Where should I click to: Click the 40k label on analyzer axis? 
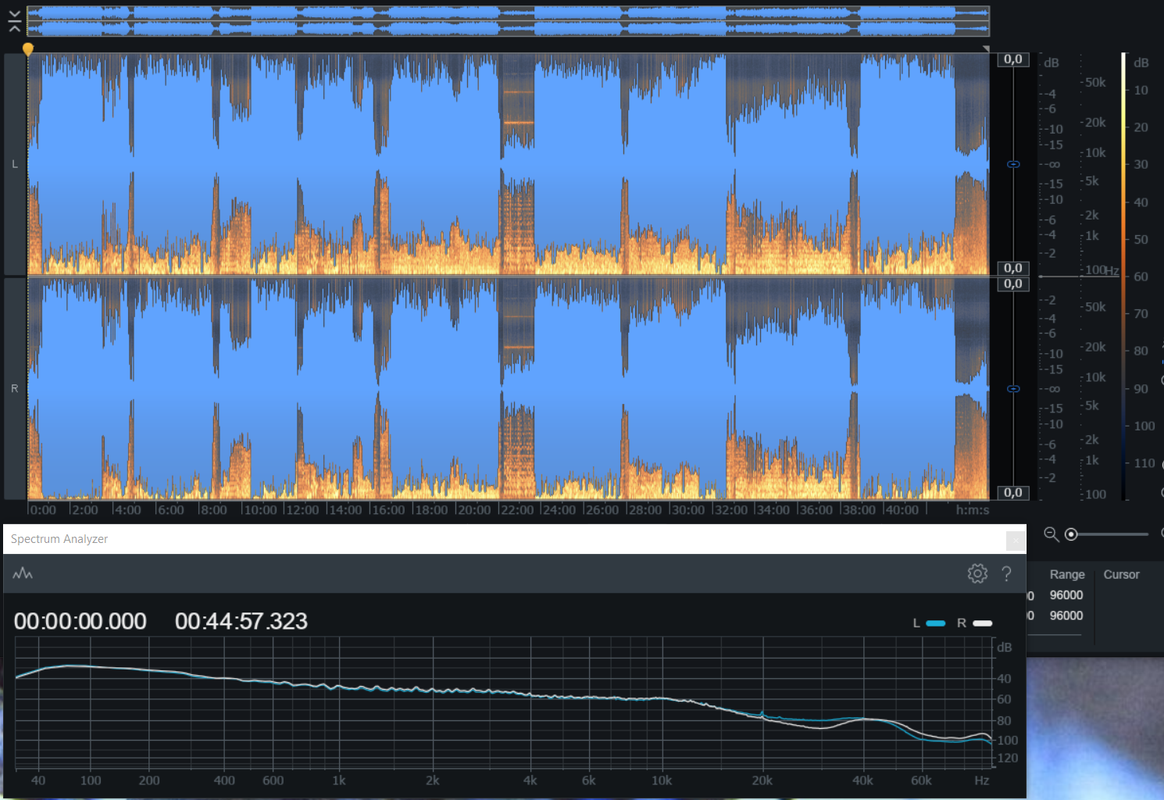[862, 781]
